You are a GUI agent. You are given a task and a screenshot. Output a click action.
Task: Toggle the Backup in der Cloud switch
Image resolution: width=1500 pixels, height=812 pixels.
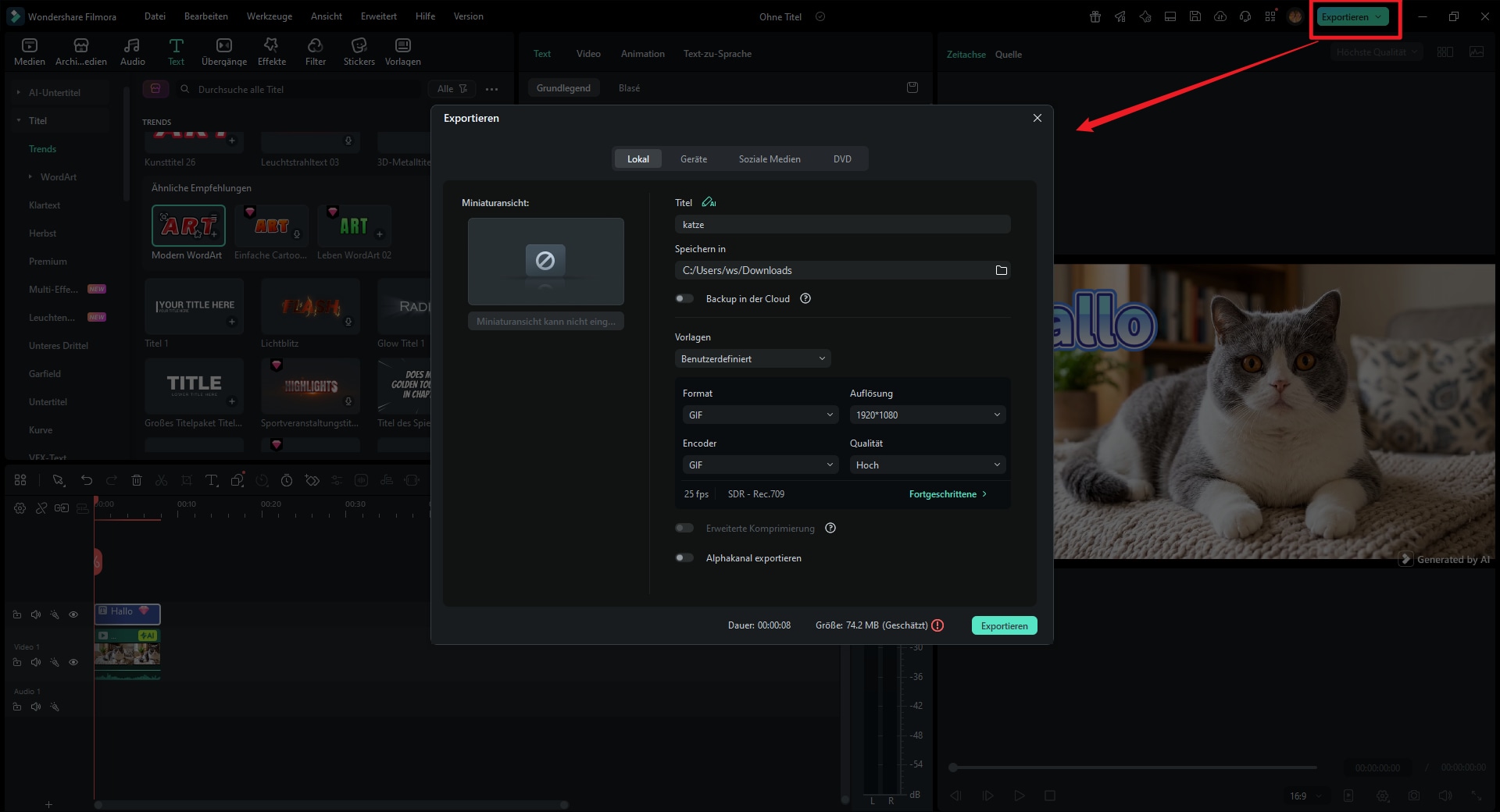(684, 298)
